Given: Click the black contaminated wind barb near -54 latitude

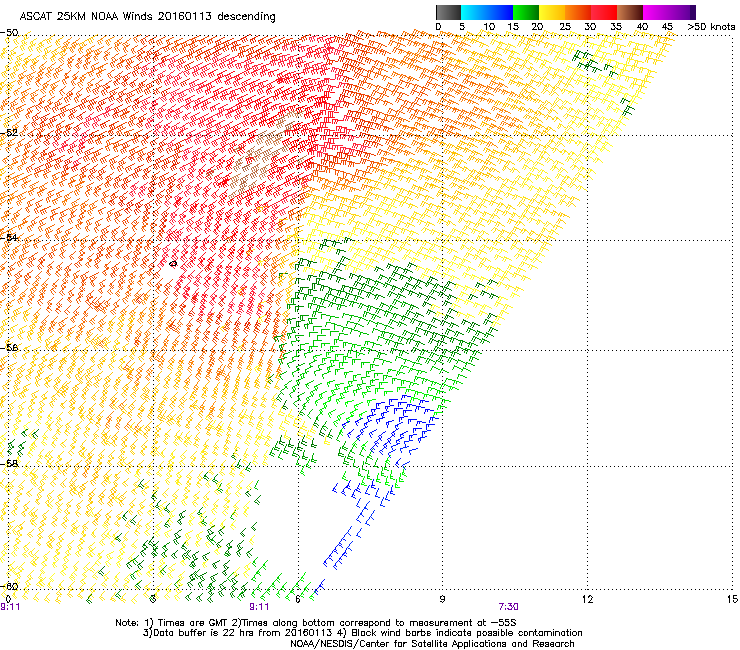Looking at the screenshot, I should (x=173, y=263).
